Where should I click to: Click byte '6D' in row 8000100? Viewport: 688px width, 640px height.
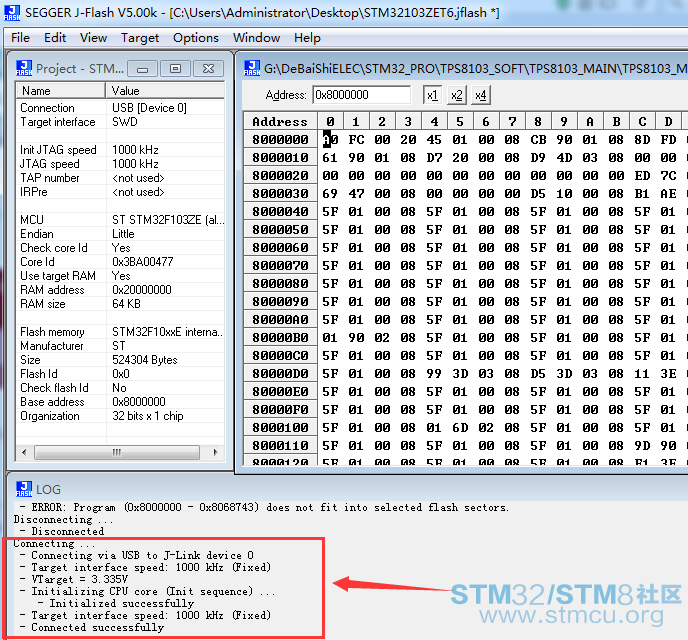460,427
